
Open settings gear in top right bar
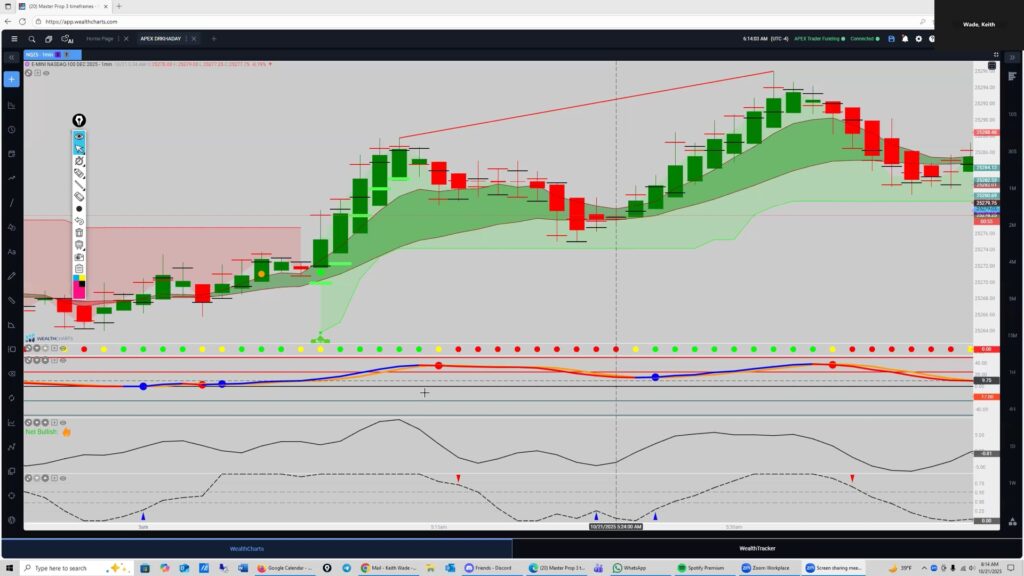(918, 39)
